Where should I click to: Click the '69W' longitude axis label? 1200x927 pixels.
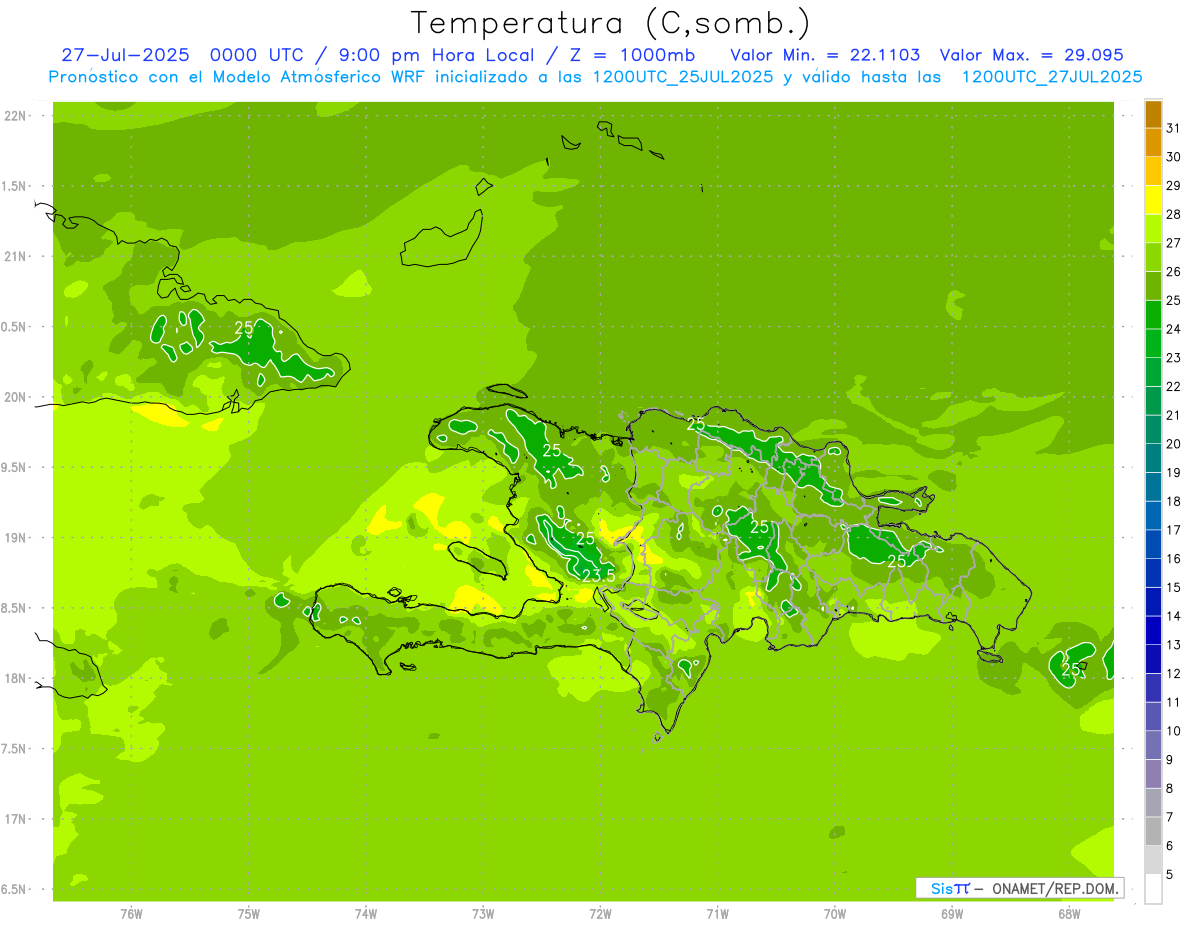tap(952, 914)
